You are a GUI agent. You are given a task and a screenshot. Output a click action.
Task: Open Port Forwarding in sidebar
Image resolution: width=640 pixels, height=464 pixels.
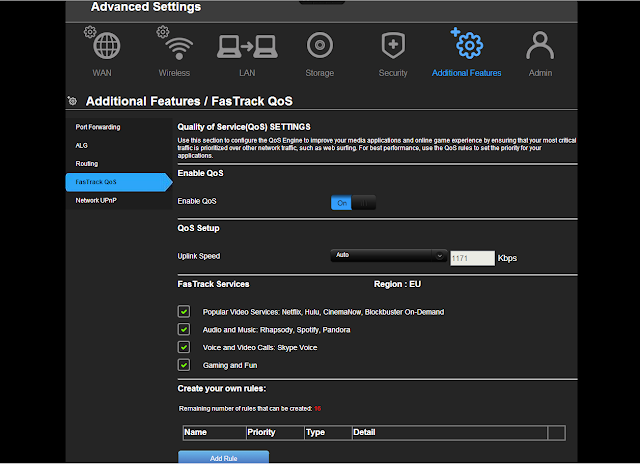(96, 127)
